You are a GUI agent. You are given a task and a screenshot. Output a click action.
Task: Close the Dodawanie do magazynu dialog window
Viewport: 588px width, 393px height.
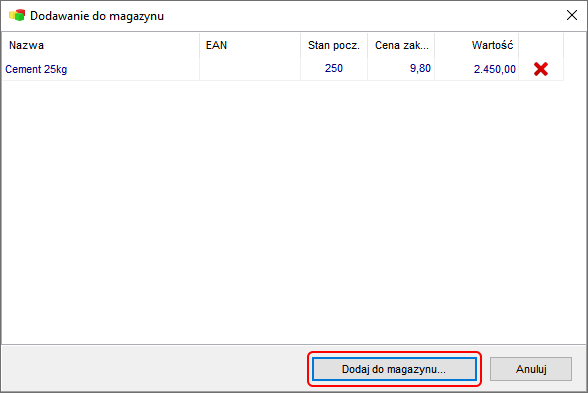click(572, 15)
